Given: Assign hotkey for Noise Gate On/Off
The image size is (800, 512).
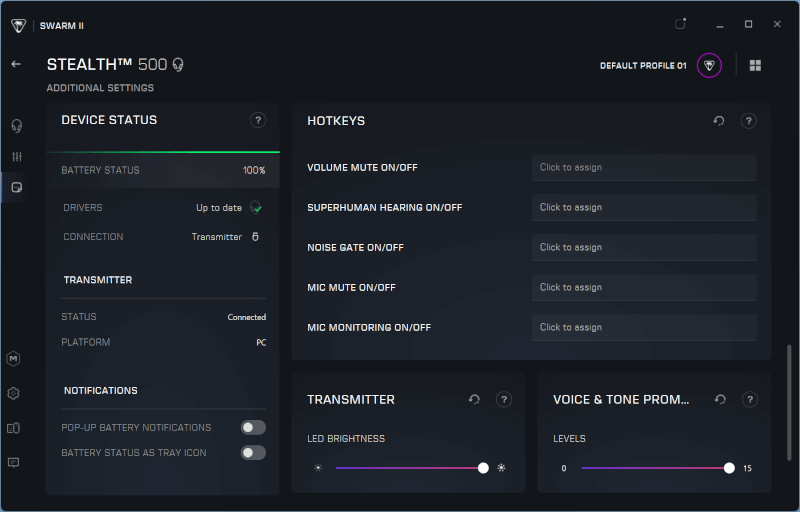Looking at the screenshot, I should click(x=644, y=247).
